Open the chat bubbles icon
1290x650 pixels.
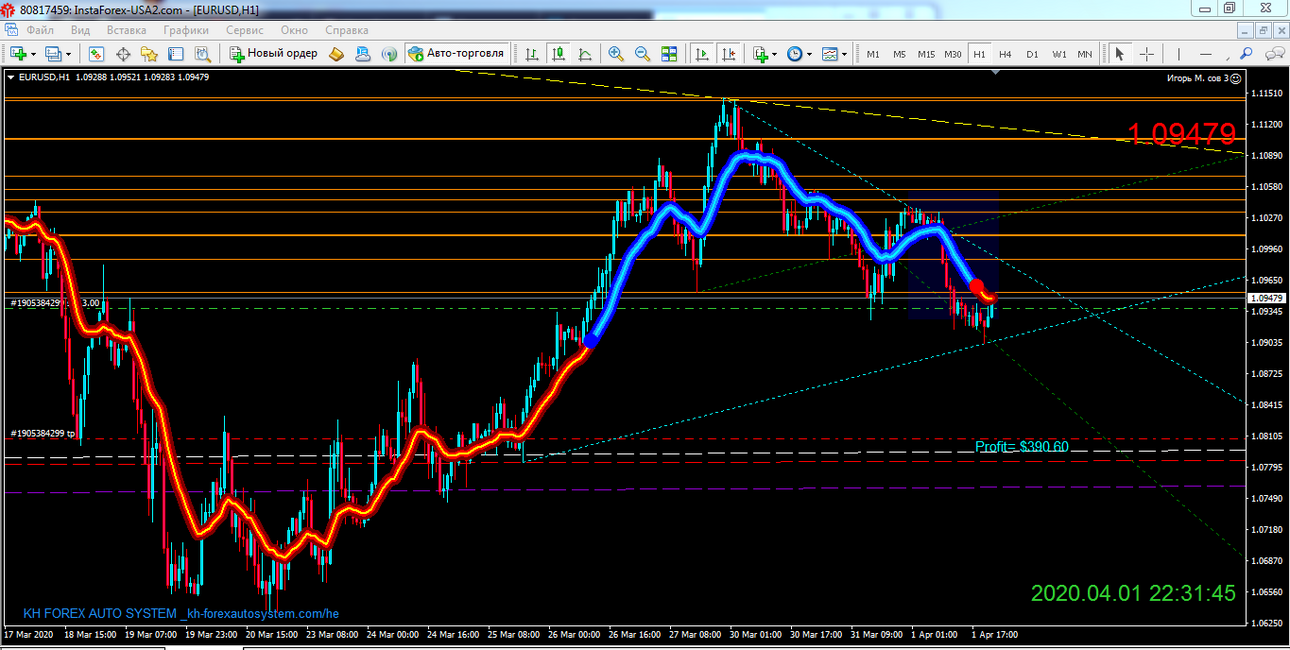pos(1276,53)
